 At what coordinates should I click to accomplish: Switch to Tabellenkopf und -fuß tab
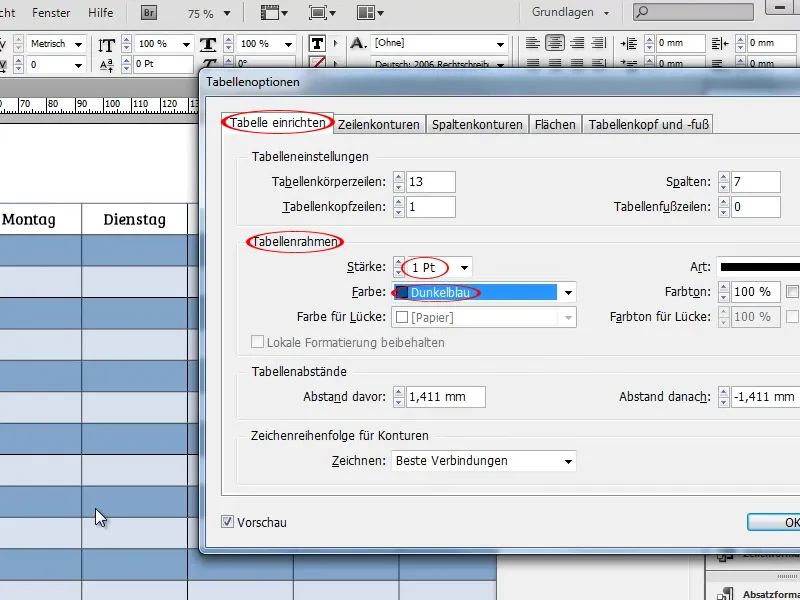click(648, 124)
